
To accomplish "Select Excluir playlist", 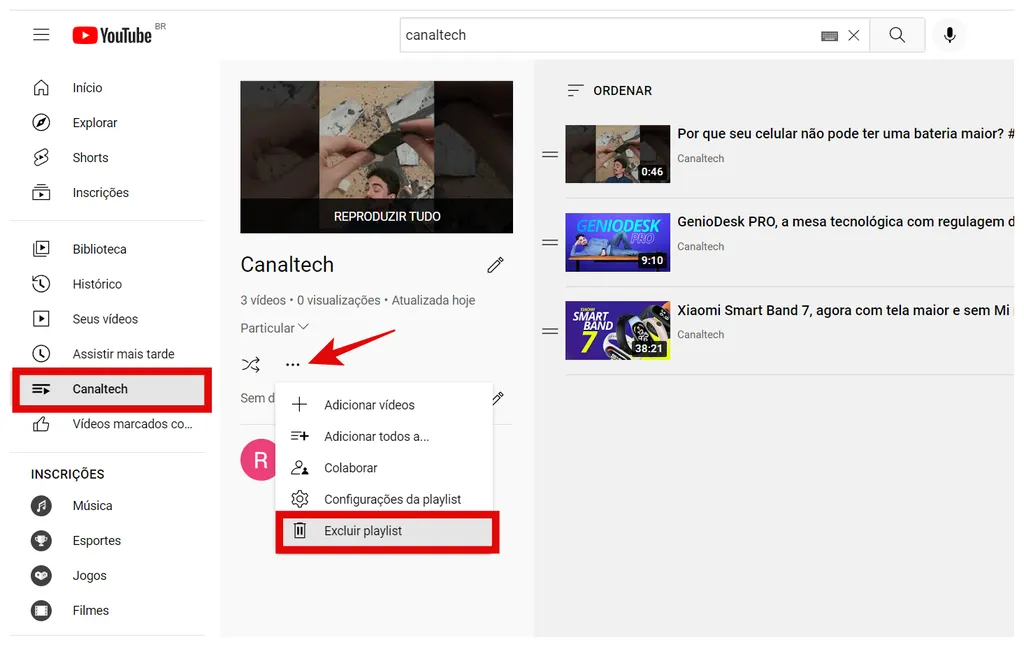I will click(387, 531).
